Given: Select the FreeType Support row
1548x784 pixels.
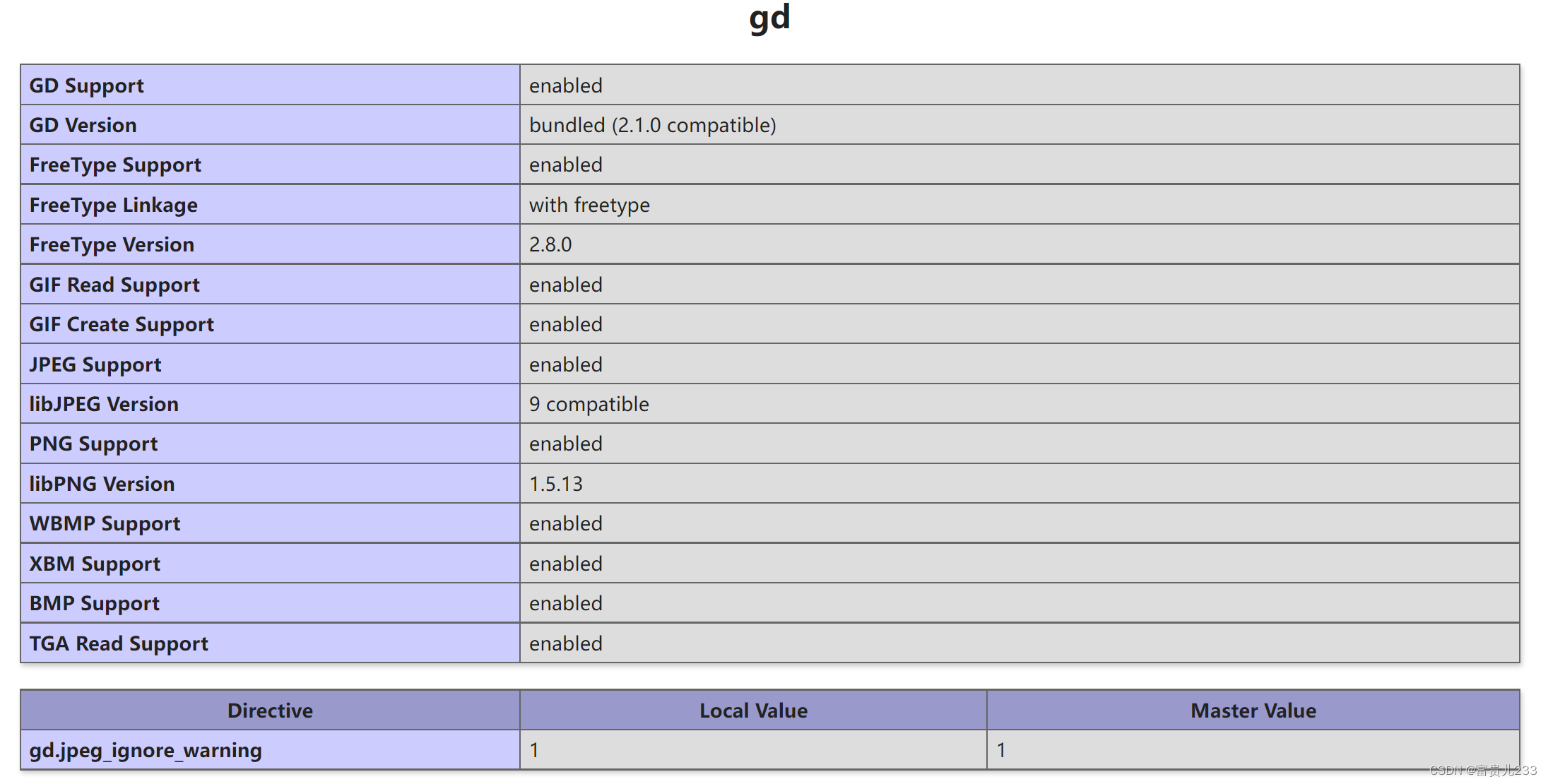Looking at the screenshot, I should click(115, 164).
